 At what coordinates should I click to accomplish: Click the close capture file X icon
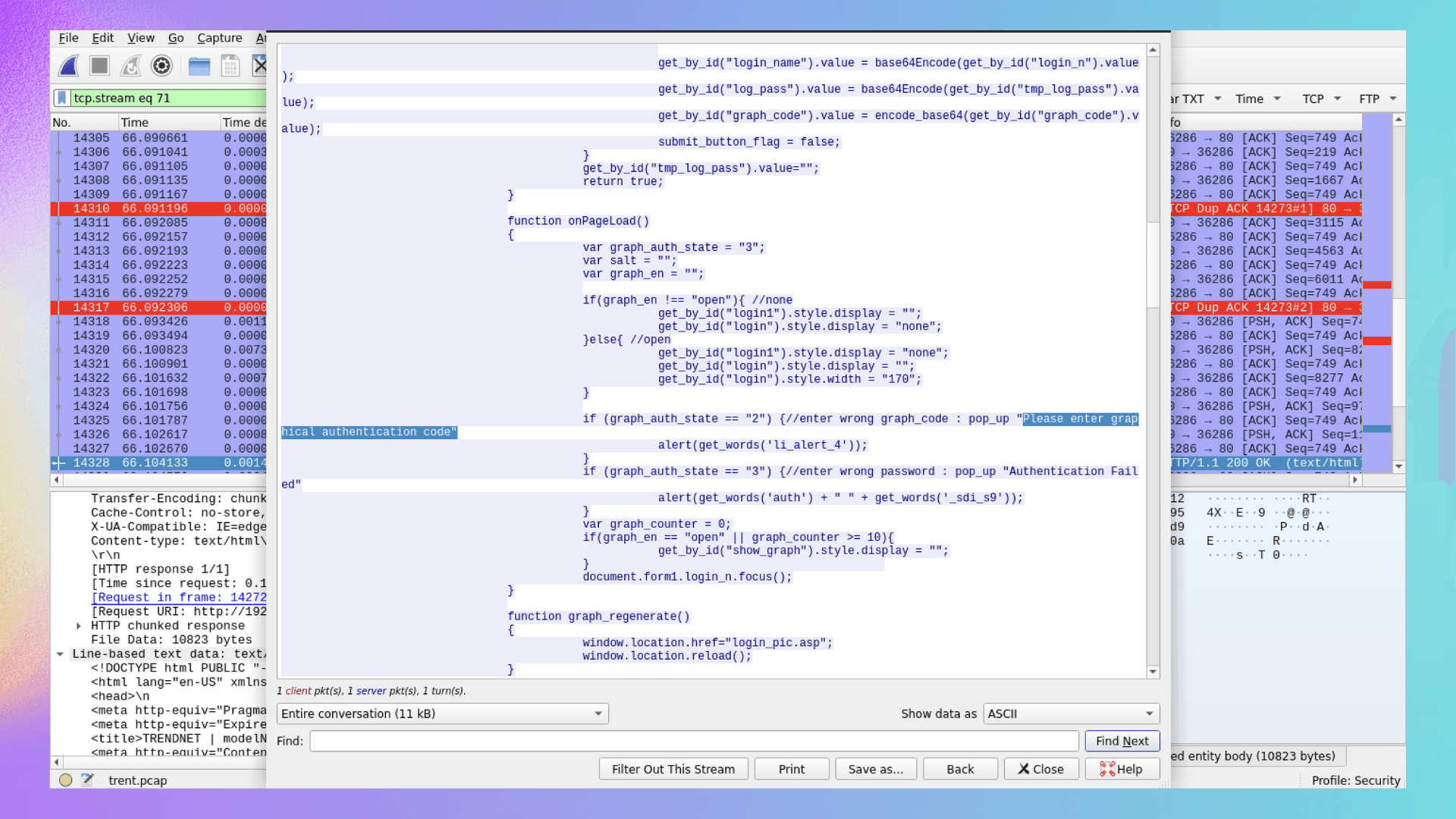click(x=259, y=66)
